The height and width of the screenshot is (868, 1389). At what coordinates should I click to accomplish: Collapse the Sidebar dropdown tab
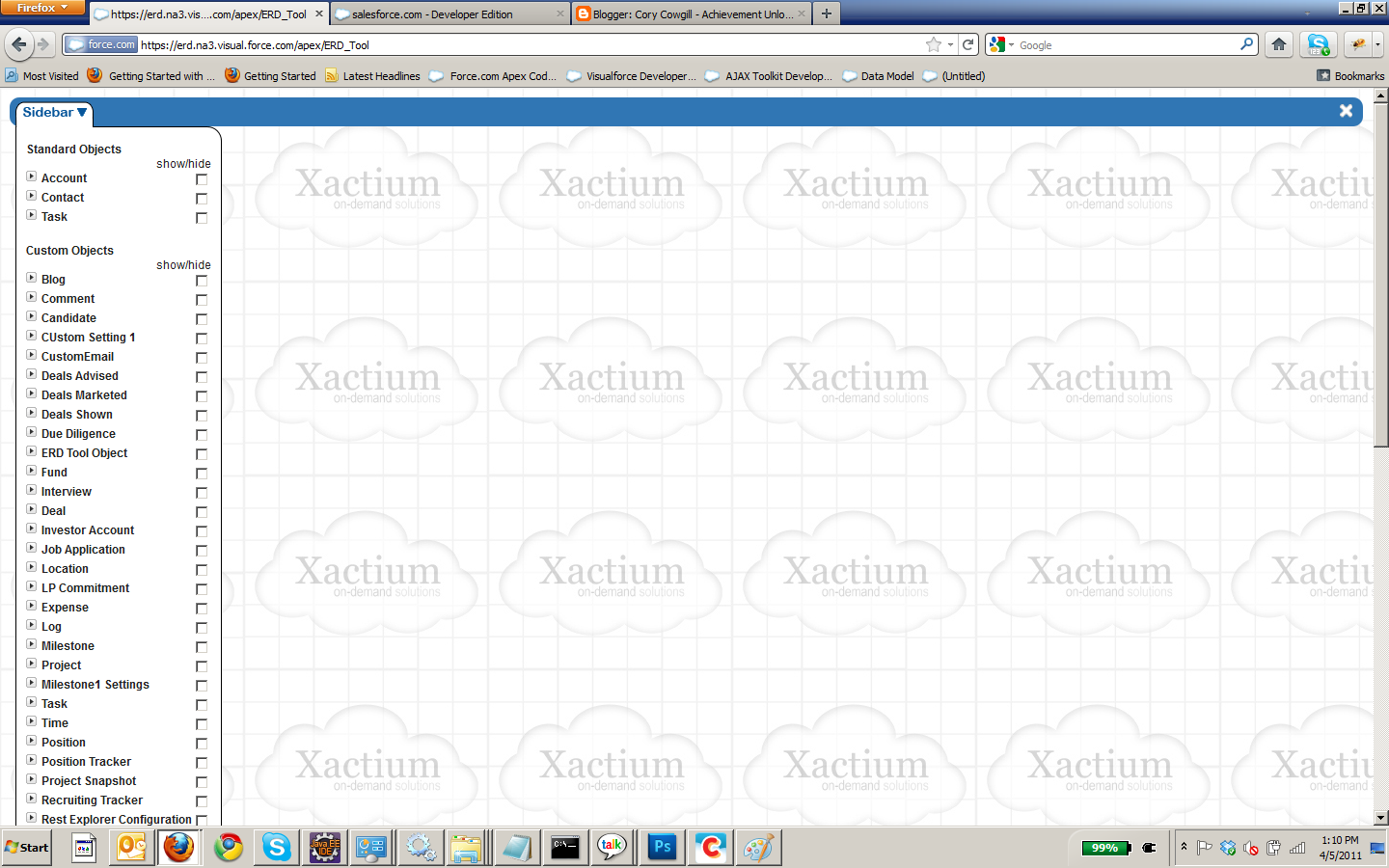click(x=54, y=113)
